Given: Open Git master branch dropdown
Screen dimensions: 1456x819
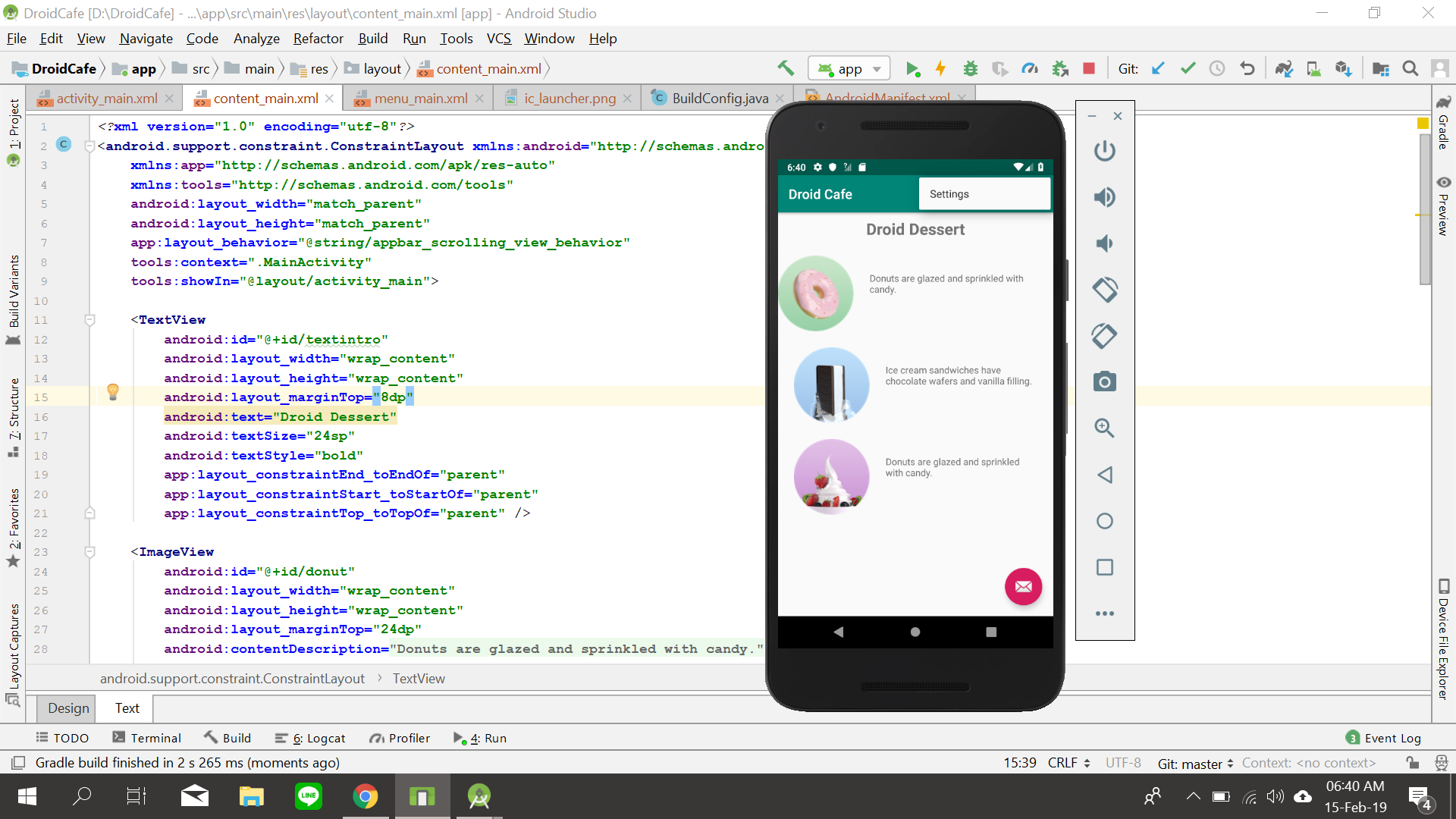Looking at the screenshot, I should coord(1196,764).
